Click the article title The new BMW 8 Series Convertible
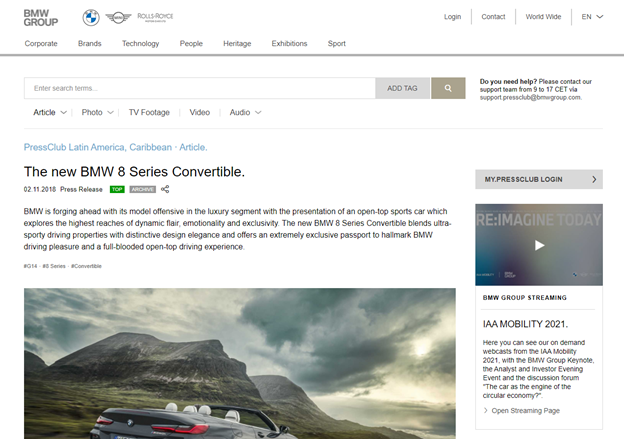This screenshot has width=624, height=439. tap(135, 172)
